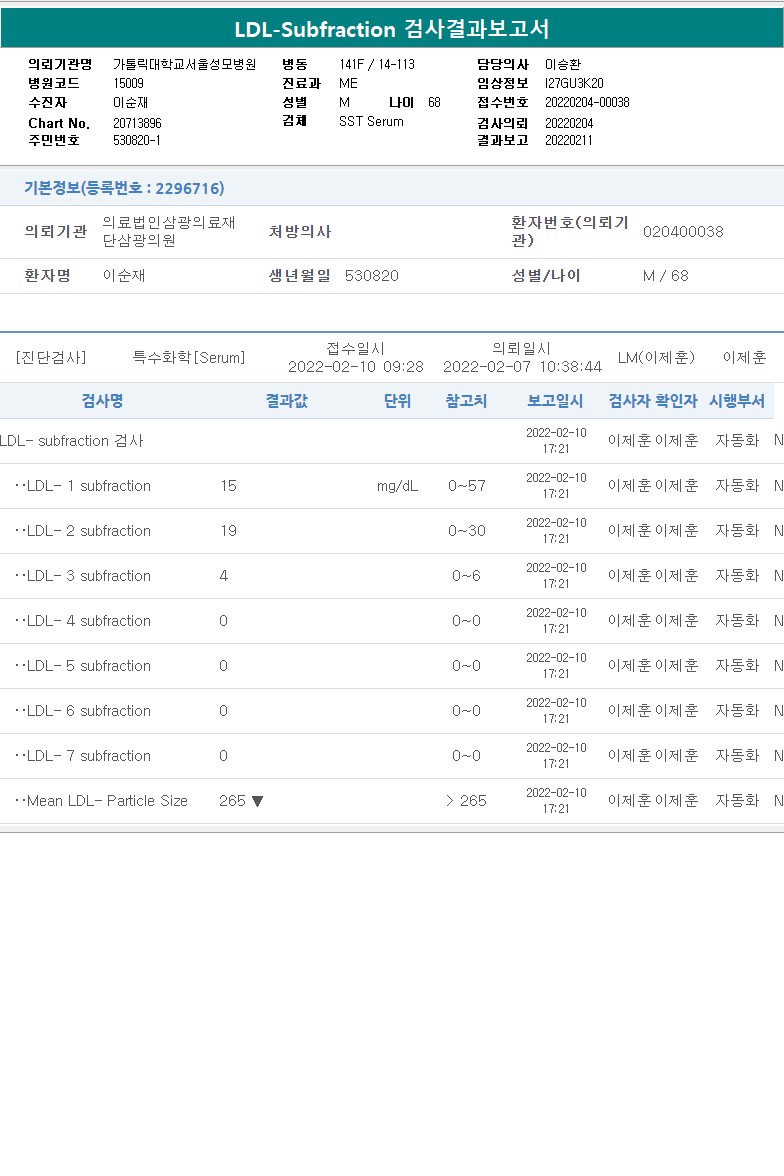Select the LDL- 1 subfraction row
Image resolution: width=784 pixels, height=1176 pixels.
pyautogui.click(x=392, y=486)
